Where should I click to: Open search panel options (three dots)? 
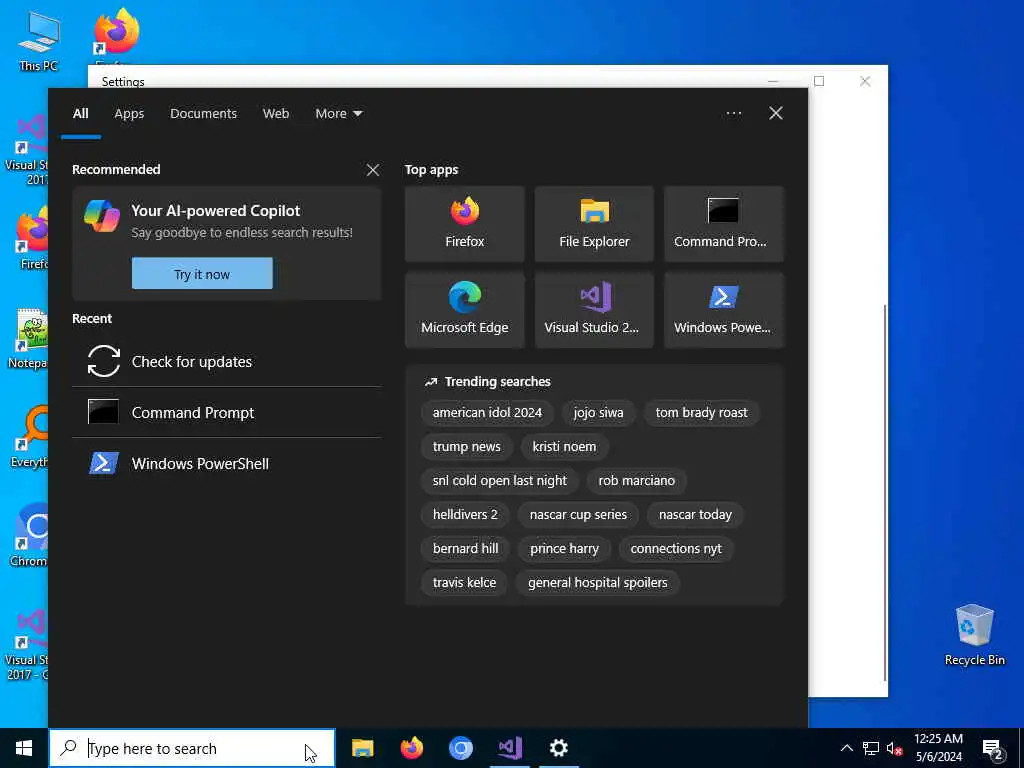(x=733, y=113)
